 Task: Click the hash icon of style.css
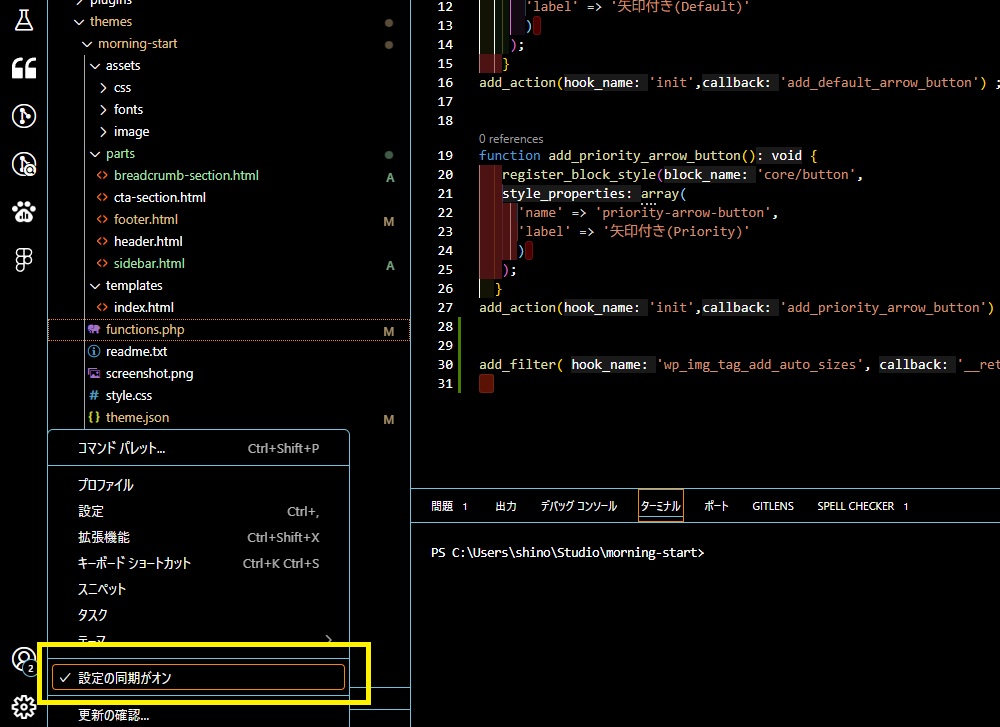coord(94,395)
